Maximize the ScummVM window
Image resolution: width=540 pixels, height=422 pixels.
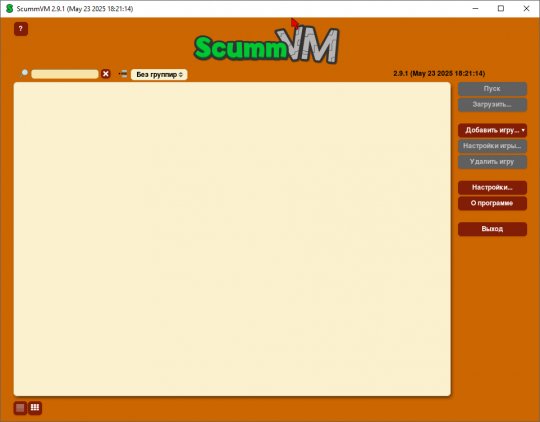[501, 9]
